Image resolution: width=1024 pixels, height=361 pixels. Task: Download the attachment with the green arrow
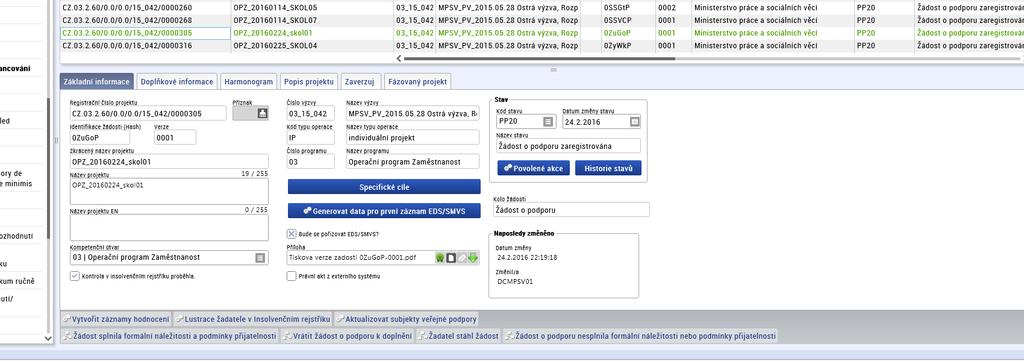pyautogui.click(x=473, y=258)
